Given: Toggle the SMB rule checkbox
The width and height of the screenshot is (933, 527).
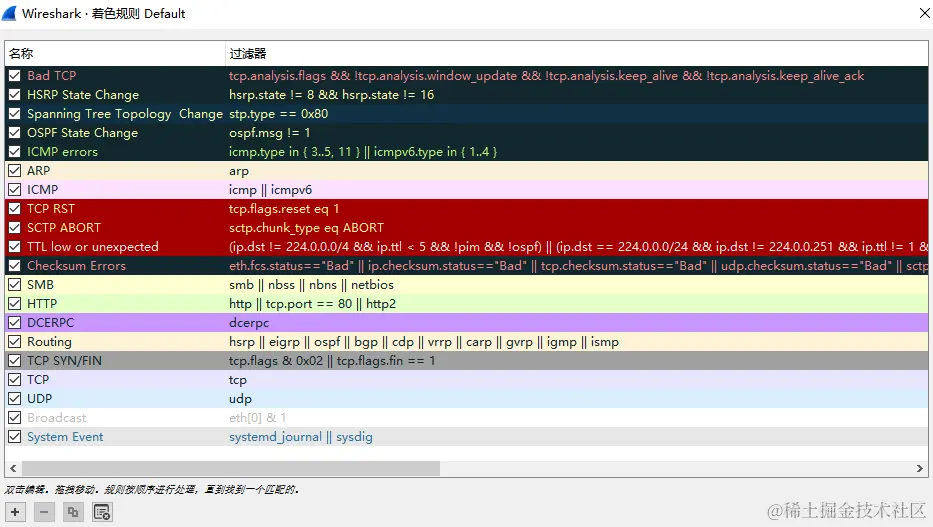Looking at the screenshot, I should point(15,285).
